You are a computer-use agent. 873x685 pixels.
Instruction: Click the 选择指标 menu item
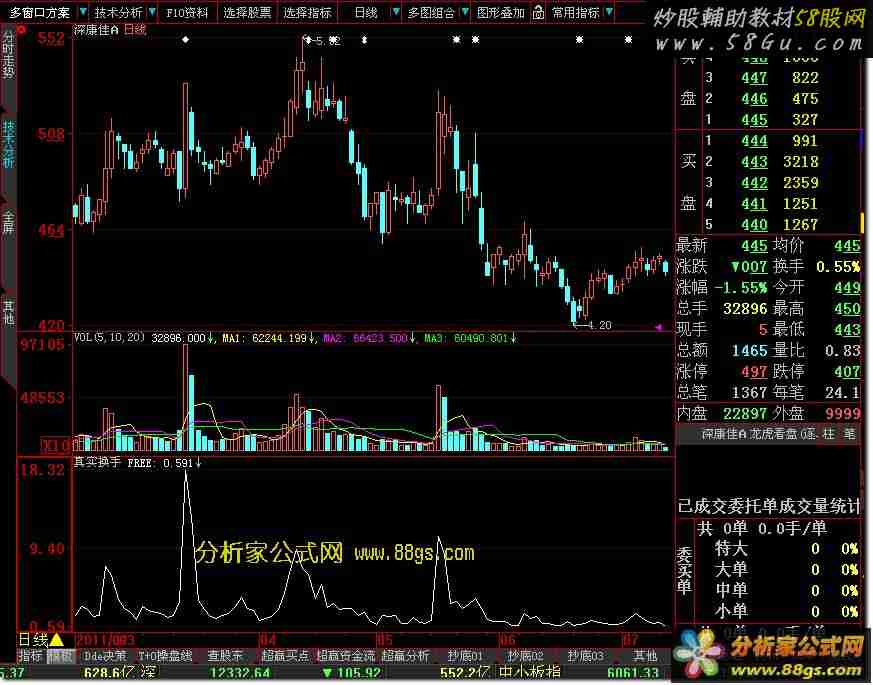coord(307,12)
